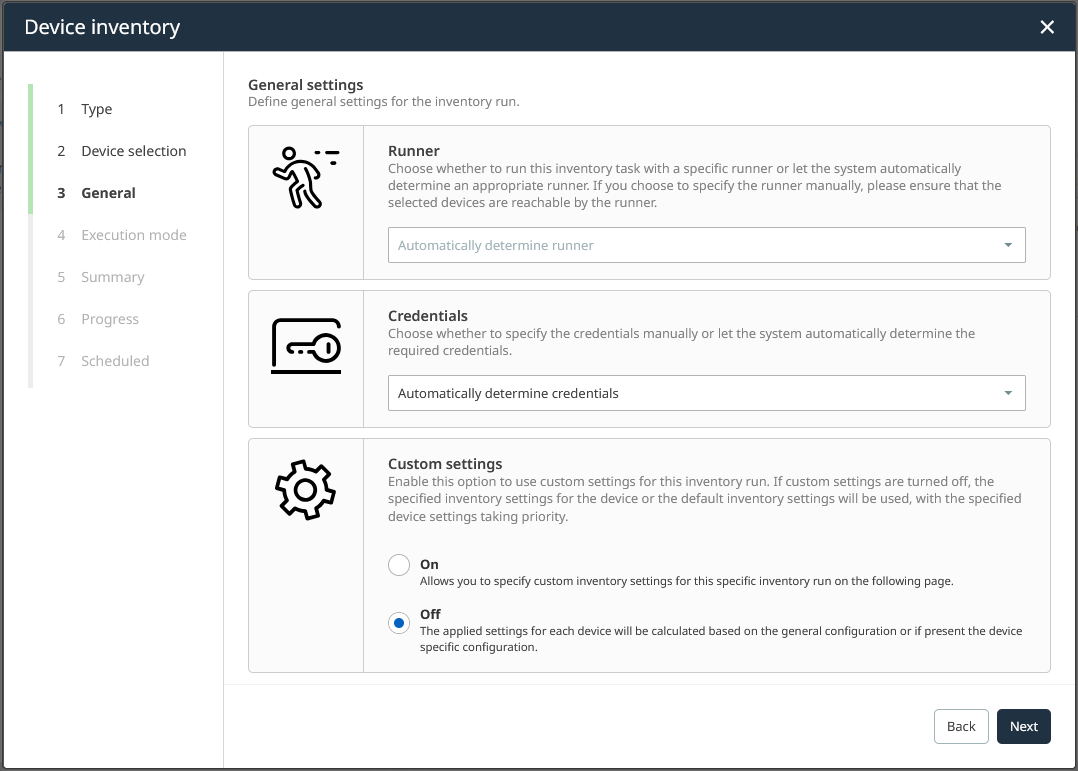Expand the credentials selection dropdown
Image resolution: width=1078 pixels, height=771 pixels.
click(x=690, y=393)
